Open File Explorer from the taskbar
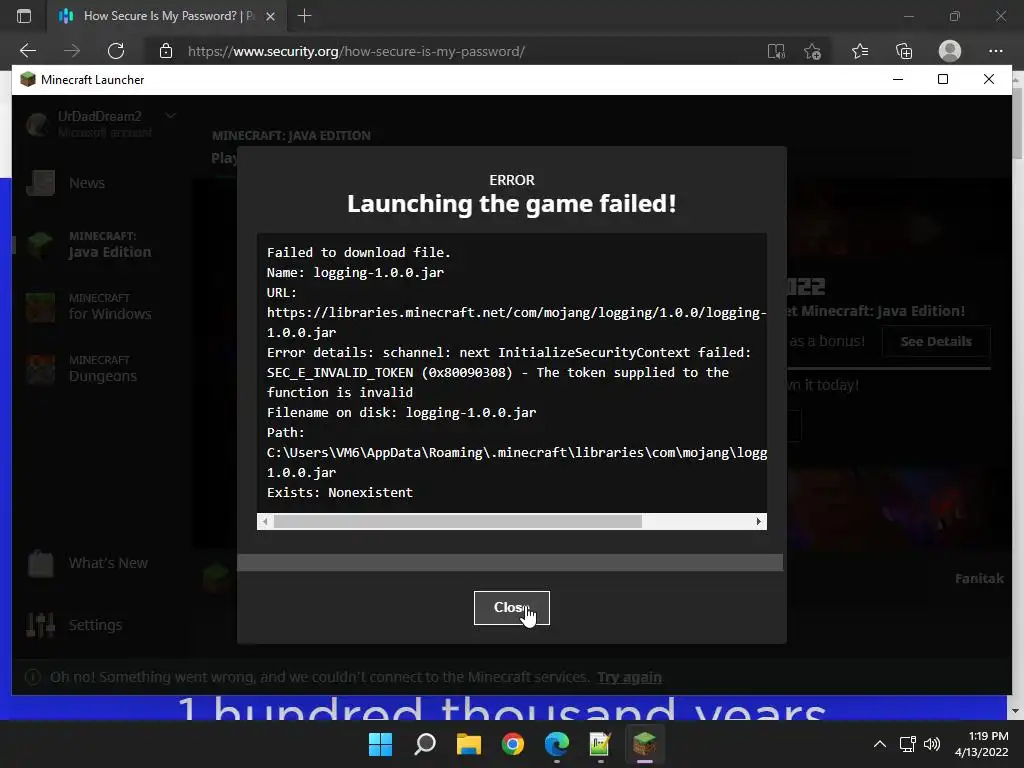The width and height of the screenshot is (1024, 768). tap(468, 744)
